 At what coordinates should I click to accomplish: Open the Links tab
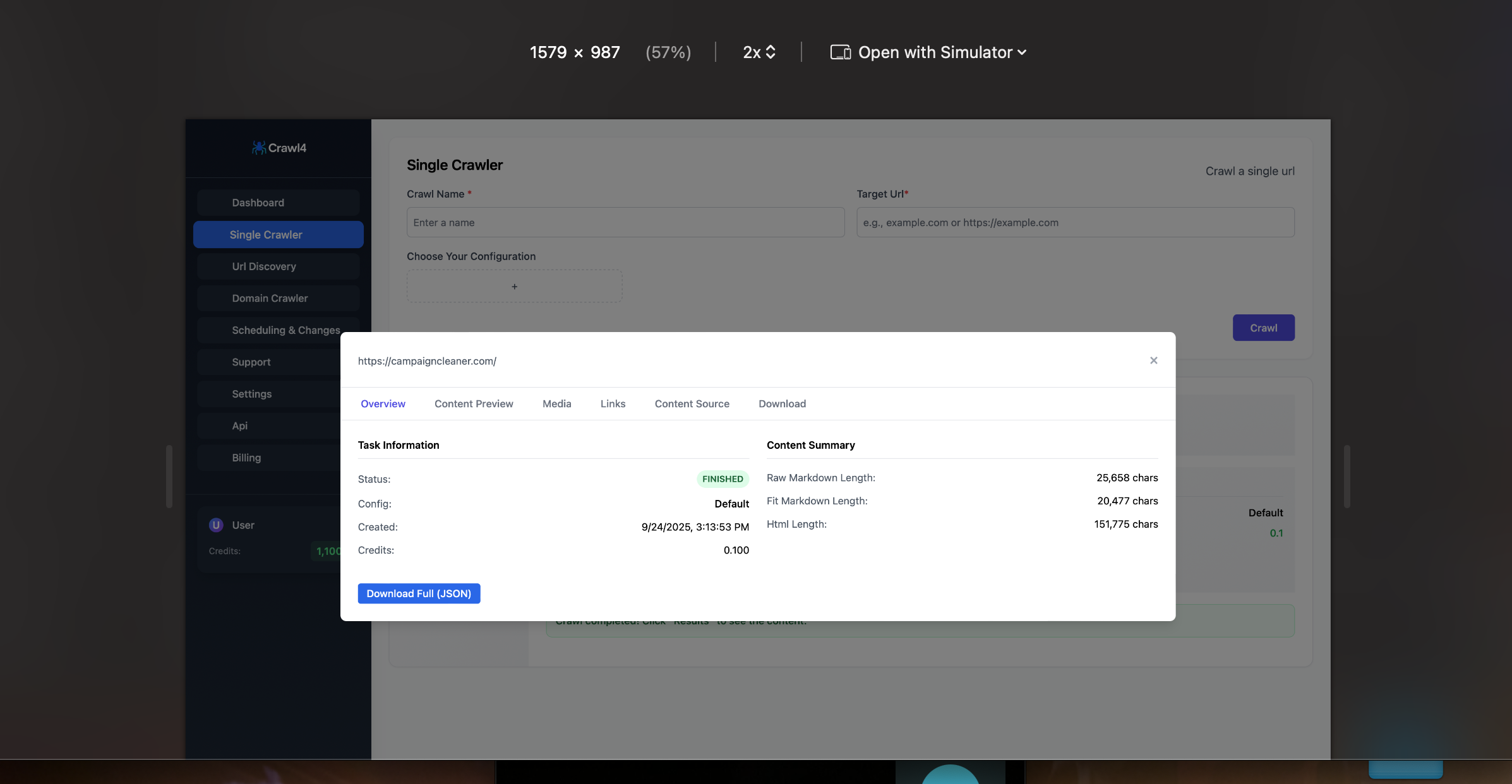(x=613, y=403)
